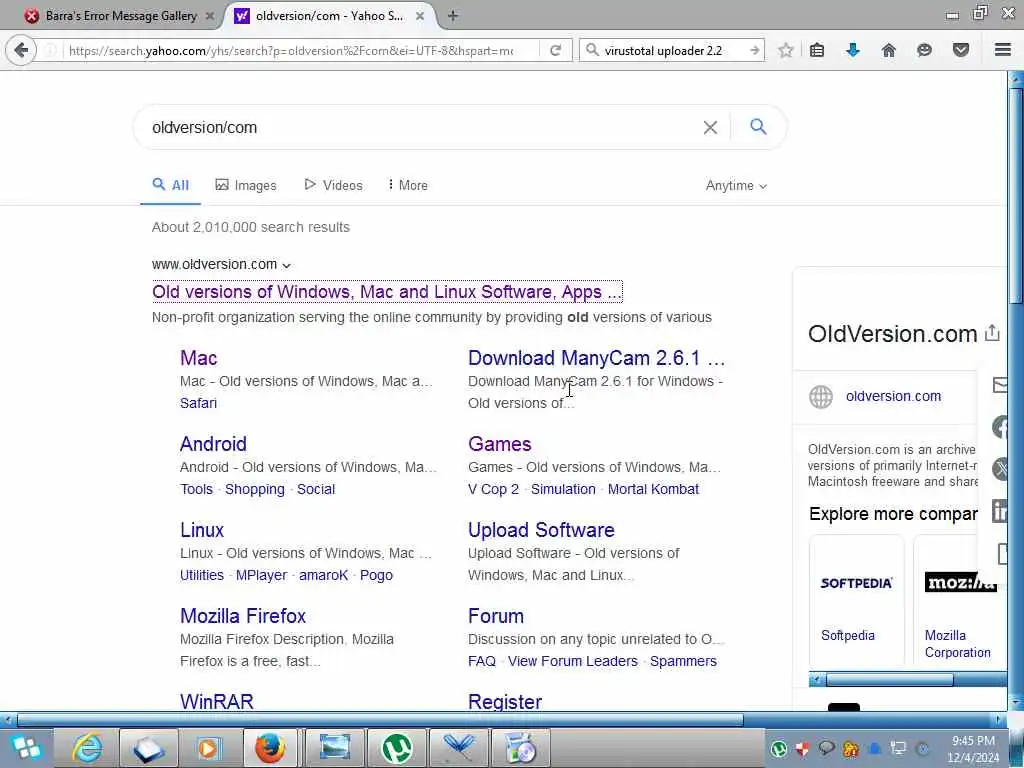This screenshot has height=768, width=1024.
Task: Open the Games sitelink
Action: [500, 444]
